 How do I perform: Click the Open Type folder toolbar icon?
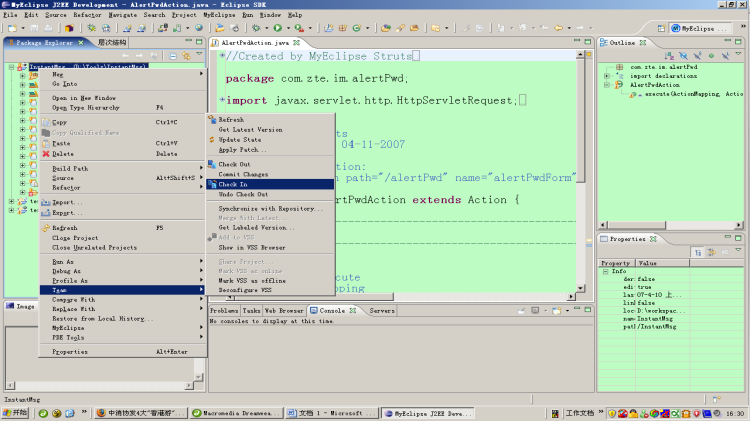[386, 28]
